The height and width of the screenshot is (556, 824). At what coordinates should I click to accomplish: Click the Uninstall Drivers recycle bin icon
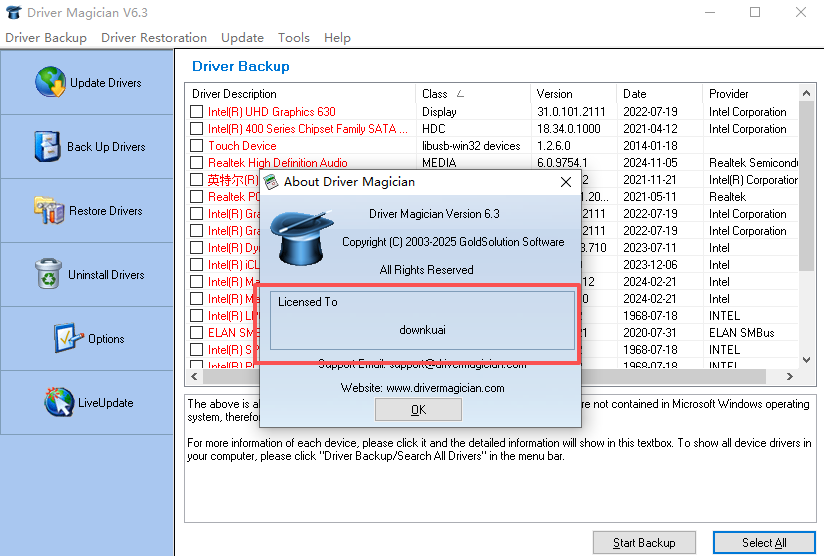coord(48,274)
